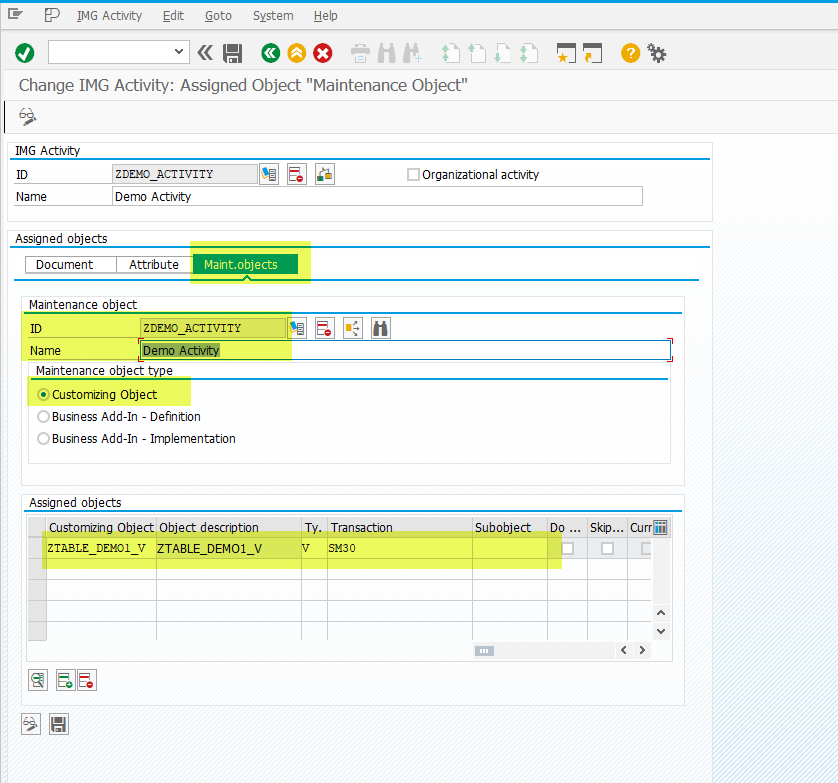Tick the Skip checkbox for ZTABLE_DEMO1_V
Viewport: 838px width, 783px height.
(608, 548)
